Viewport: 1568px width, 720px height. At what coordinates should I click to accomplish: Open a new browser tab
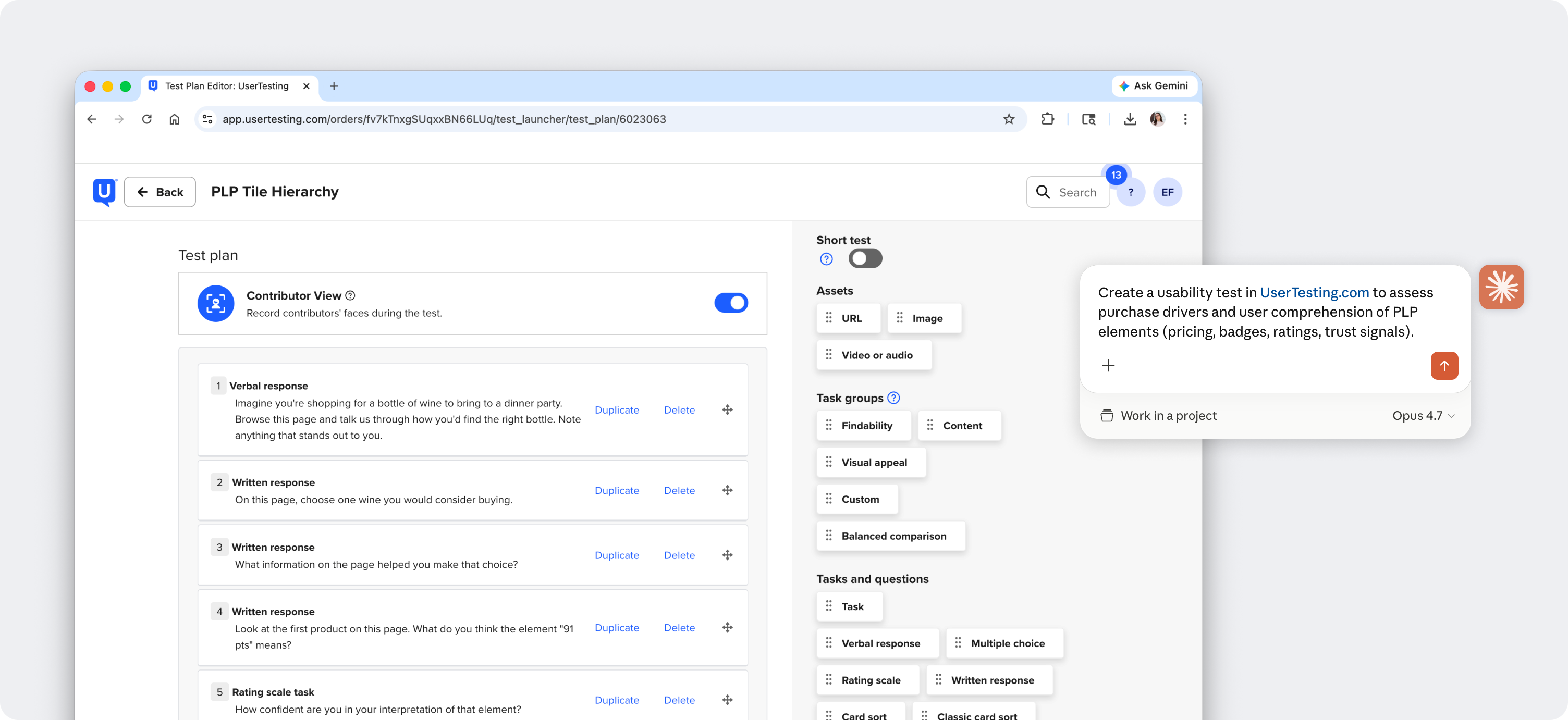(x=334, y=86)
